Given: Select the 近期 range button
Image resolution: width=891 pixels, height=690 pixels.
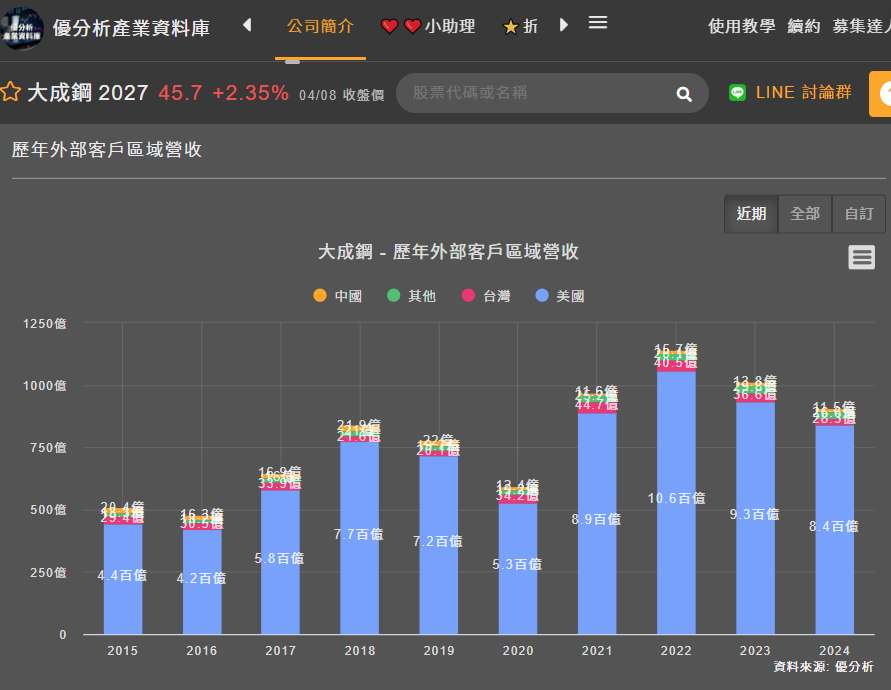Looking at the screenshot, I should pyautogui.click(x=751, y=214).
